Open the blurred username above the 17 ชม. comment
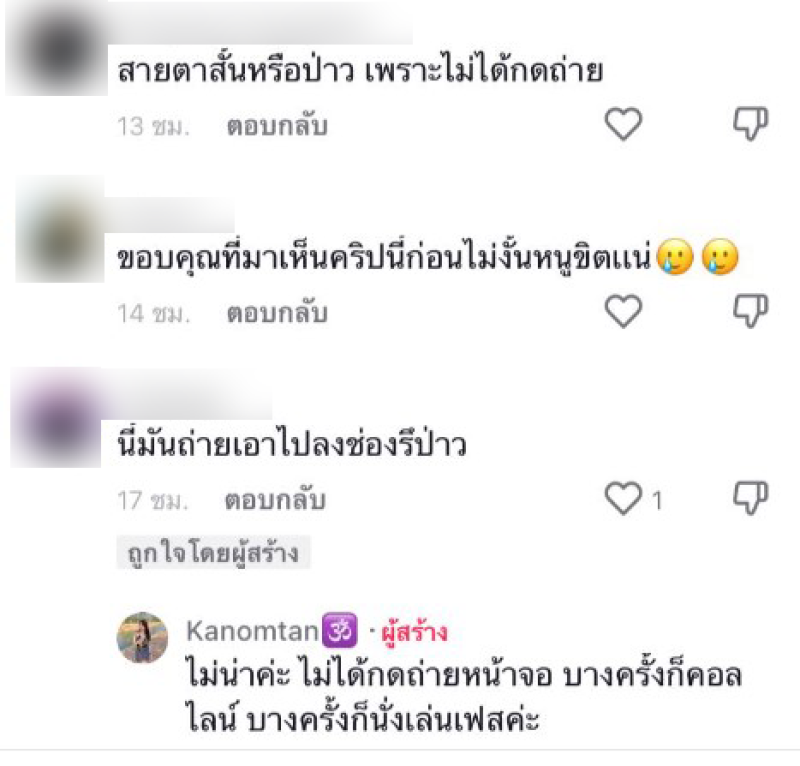Image resolution: width=800 pixels, height=766 pixels. tap(186, 394)
